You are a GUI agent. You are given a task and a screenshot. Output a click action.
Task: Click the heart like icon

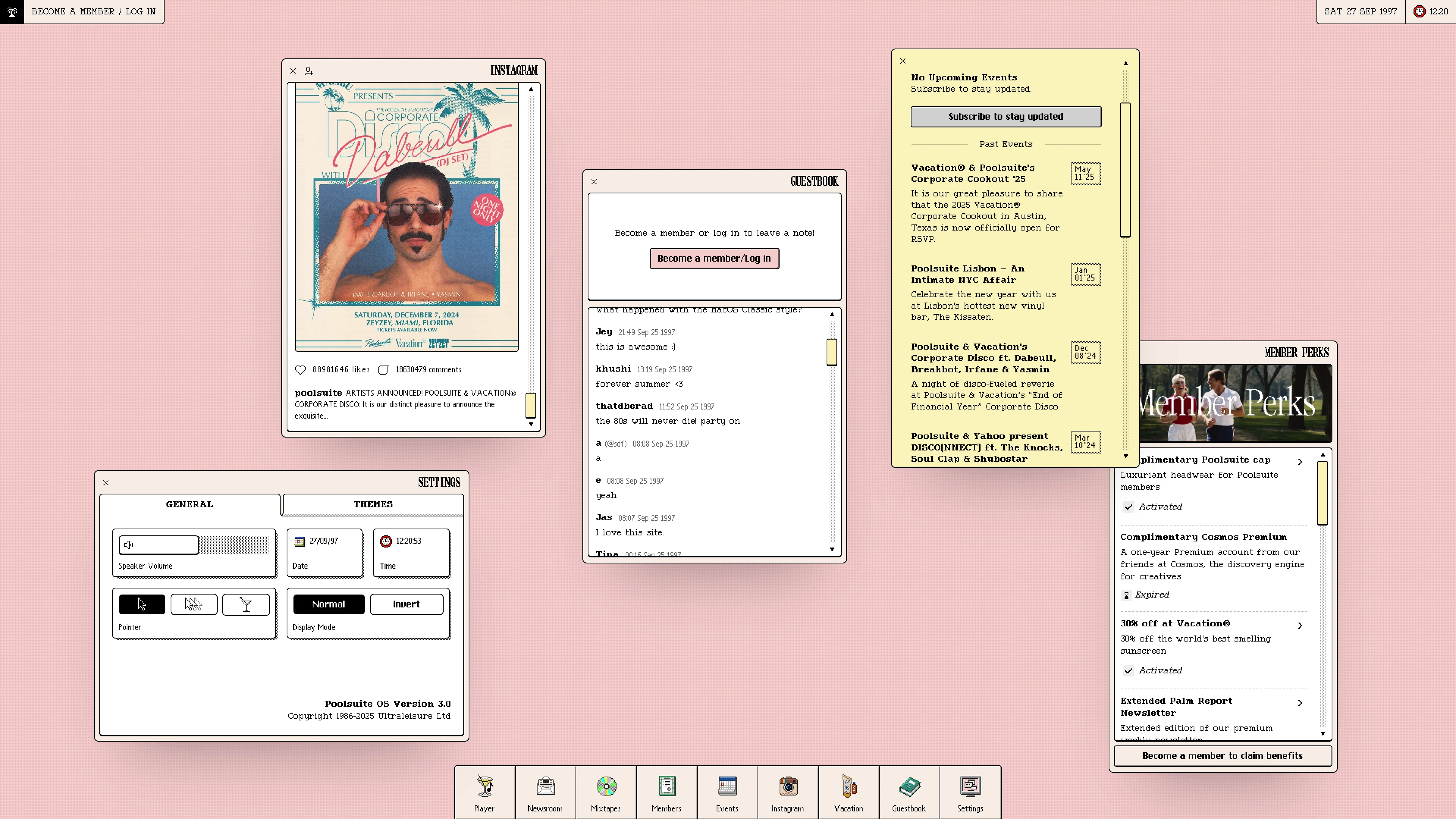(300, 370)
